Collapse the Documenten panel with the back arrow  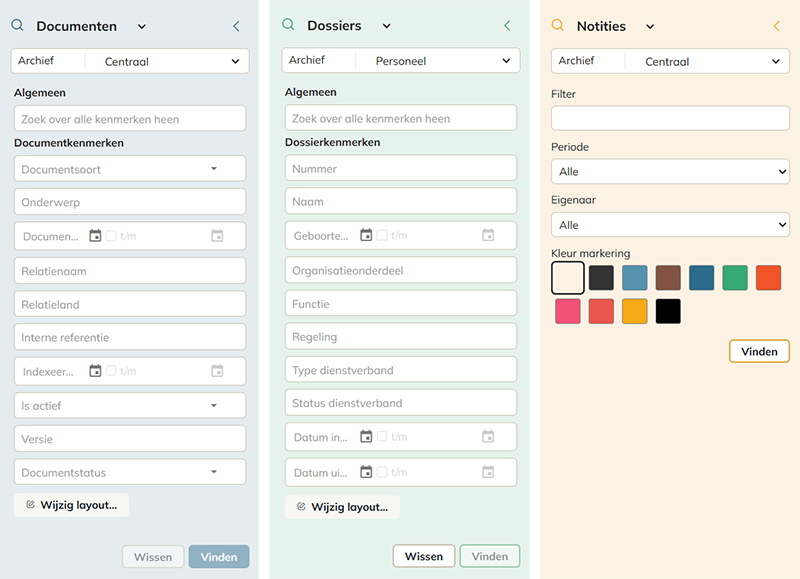click(236, 26)
